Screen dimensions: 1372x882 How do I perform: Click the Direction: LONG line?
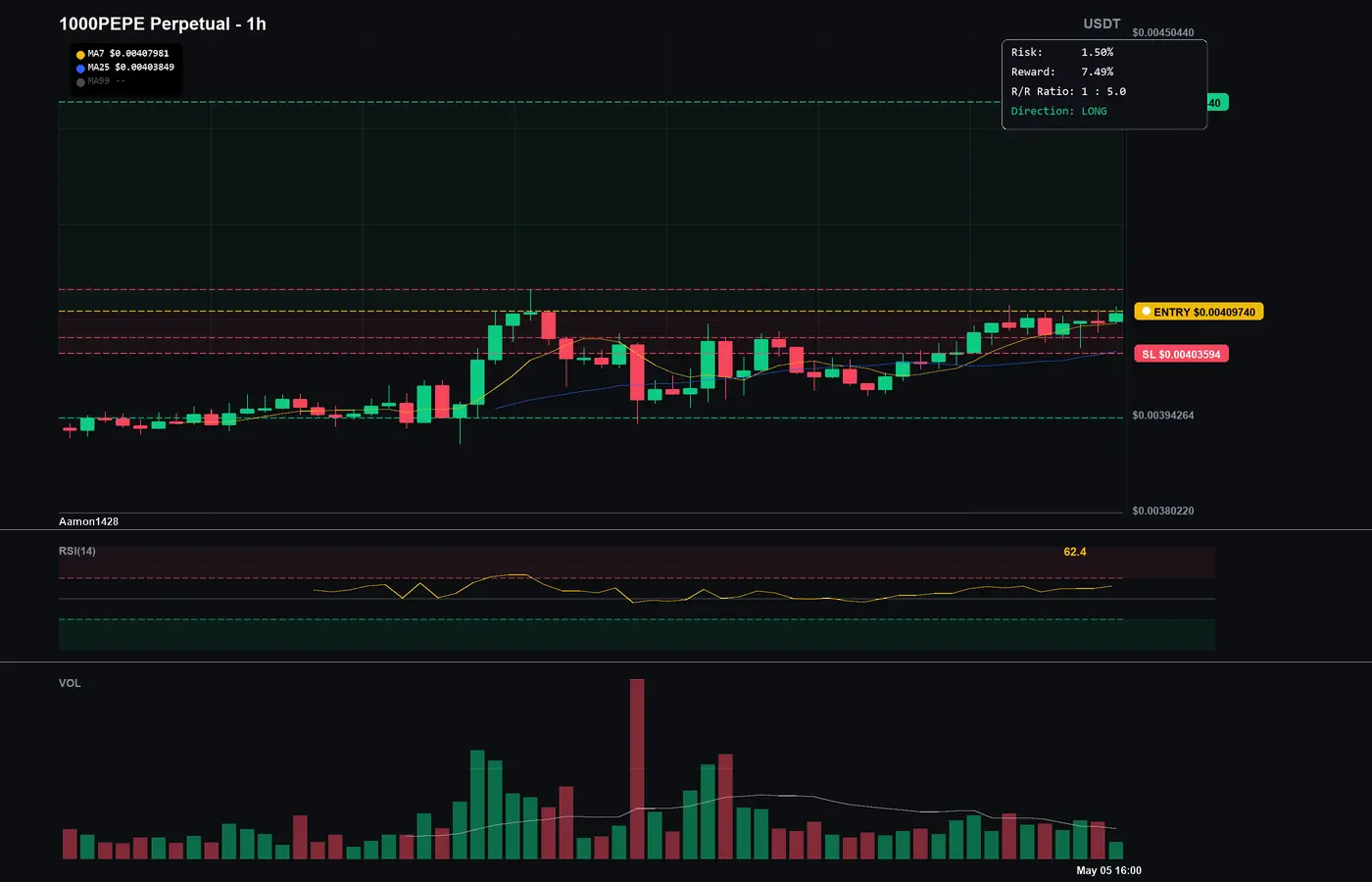1059,111
